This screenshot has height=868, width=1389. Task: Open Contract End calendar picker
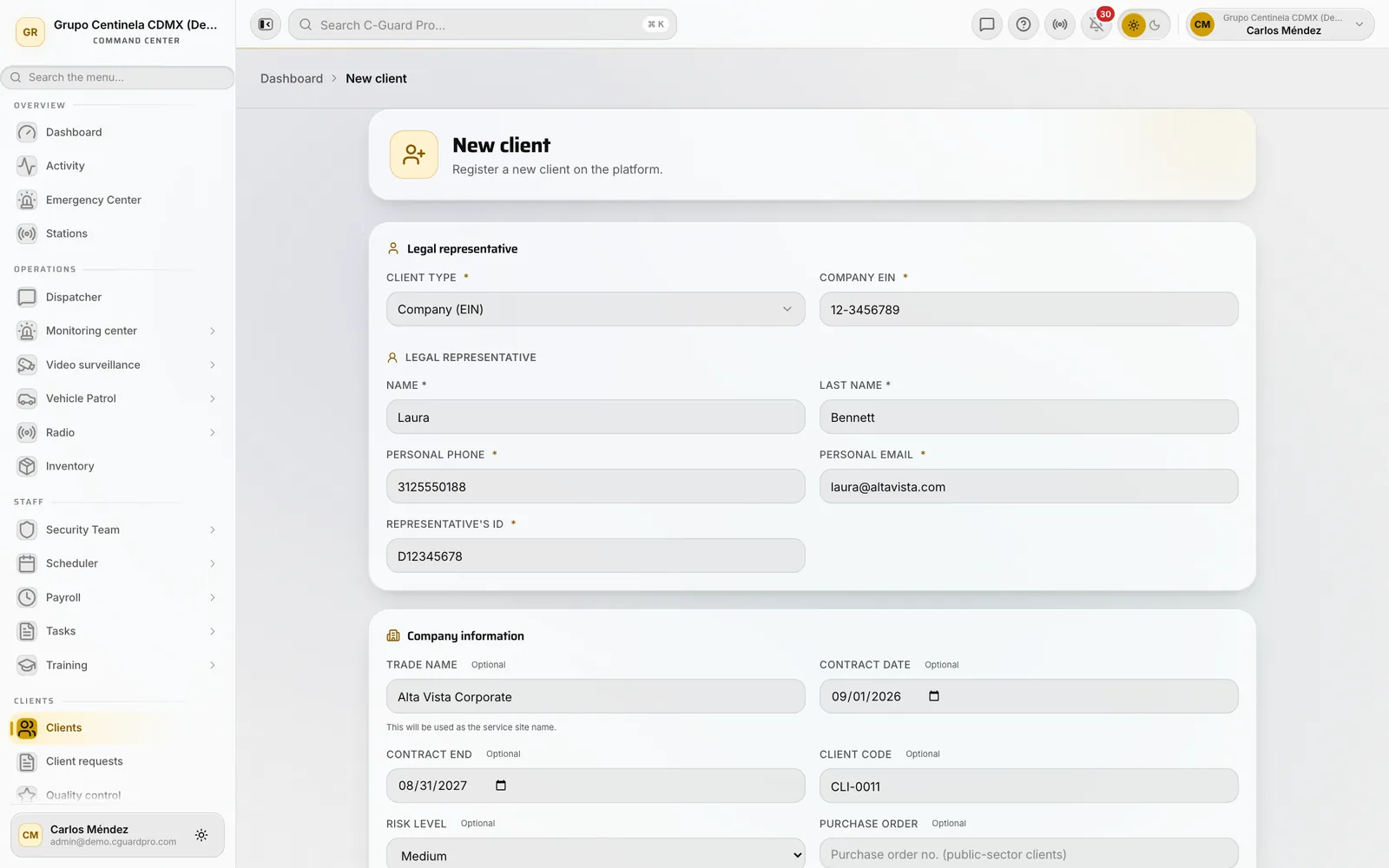point(501,786)
